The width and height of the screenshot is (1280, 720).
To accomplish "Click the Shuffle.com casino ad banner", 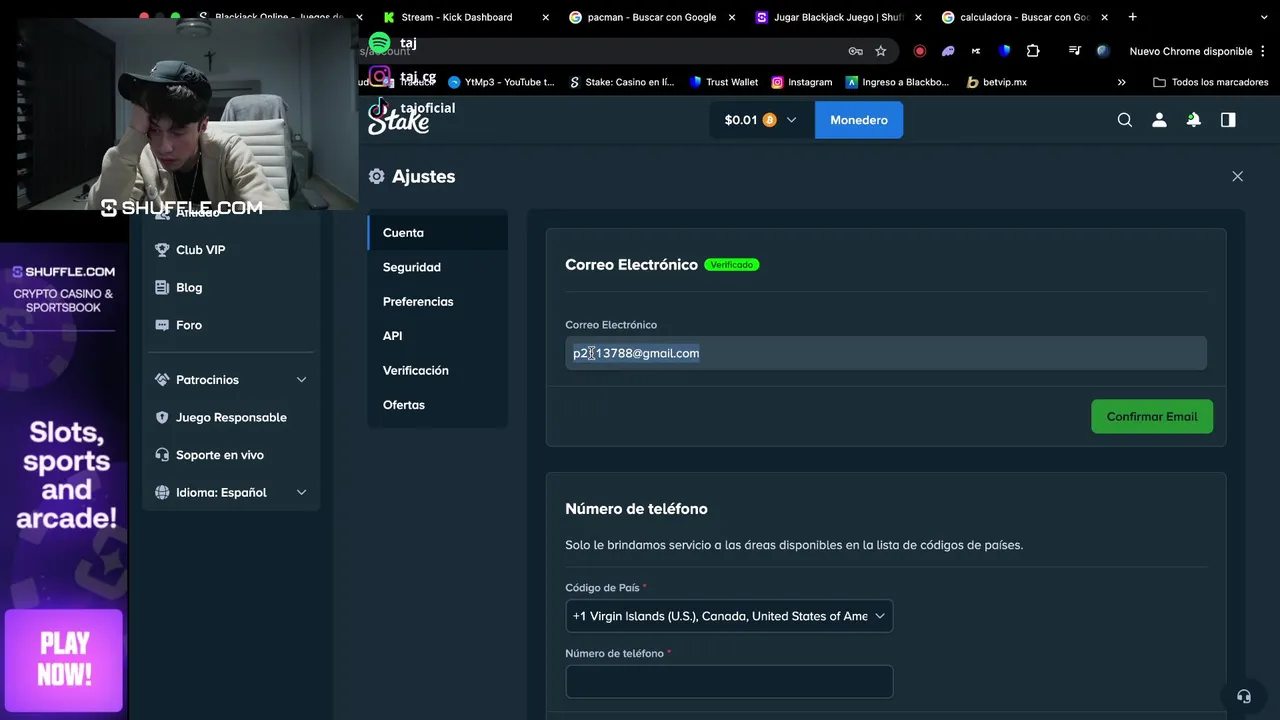I will [x=64, y=480].
